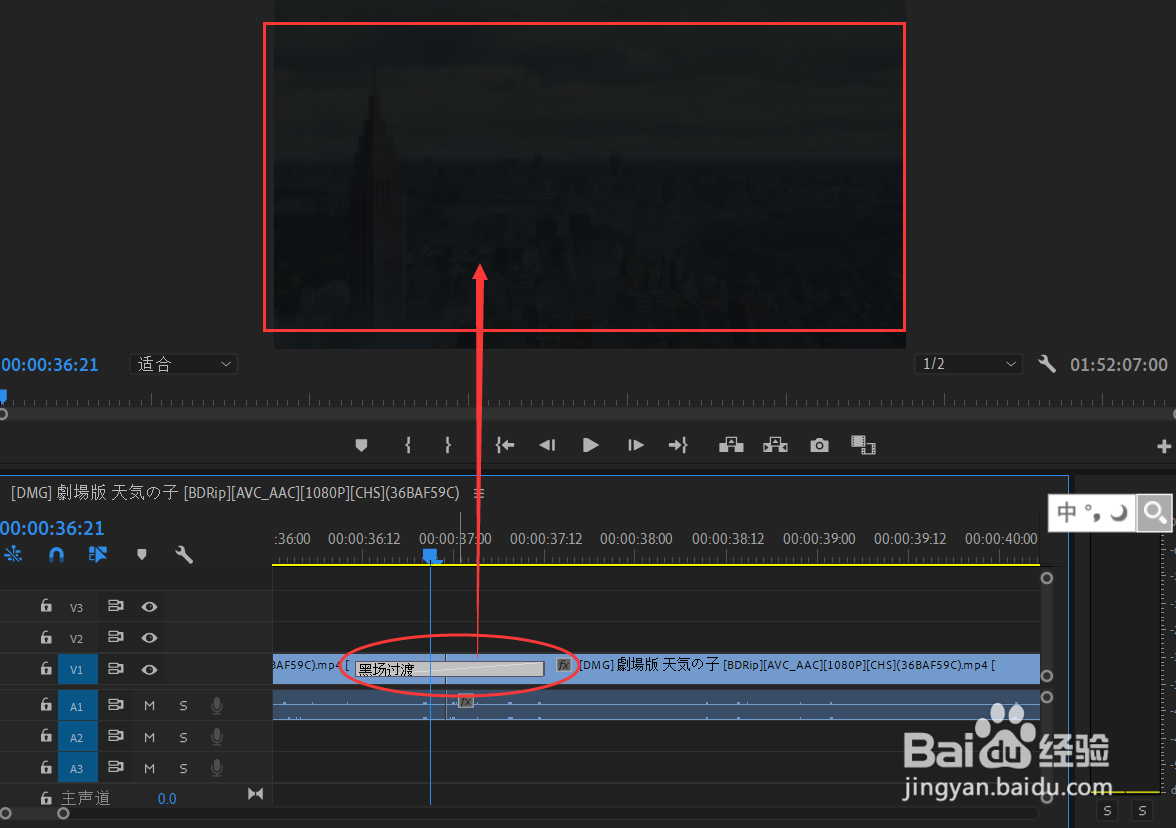
Task: Click the timeline horizontal zoom scrollbar handle
Action: pos(63,813)
